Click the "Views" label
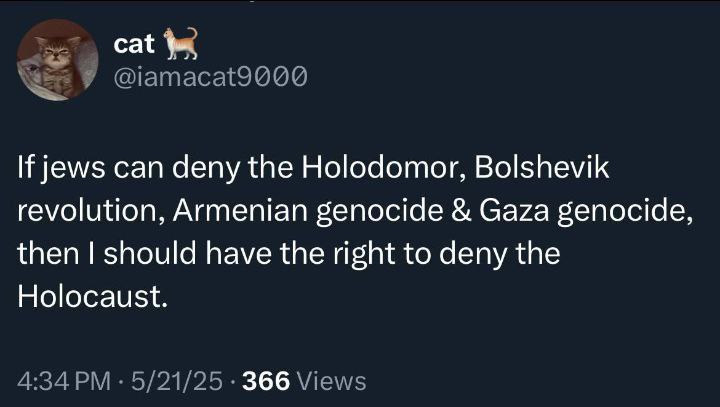Image resolution: width=720 pixels, height=407 pixels. pyautogui.click(x=332, y=381)
